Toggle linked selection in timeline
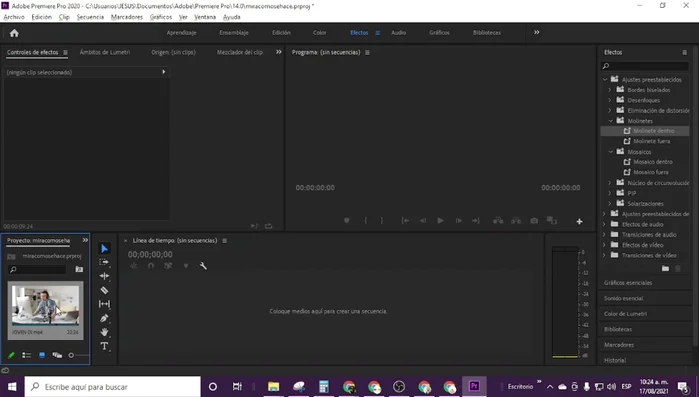 coord(168,266)
